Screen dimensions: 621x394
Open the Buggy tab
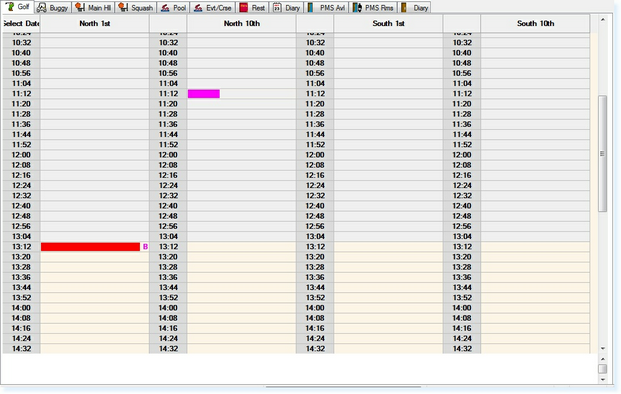point(53,8)
